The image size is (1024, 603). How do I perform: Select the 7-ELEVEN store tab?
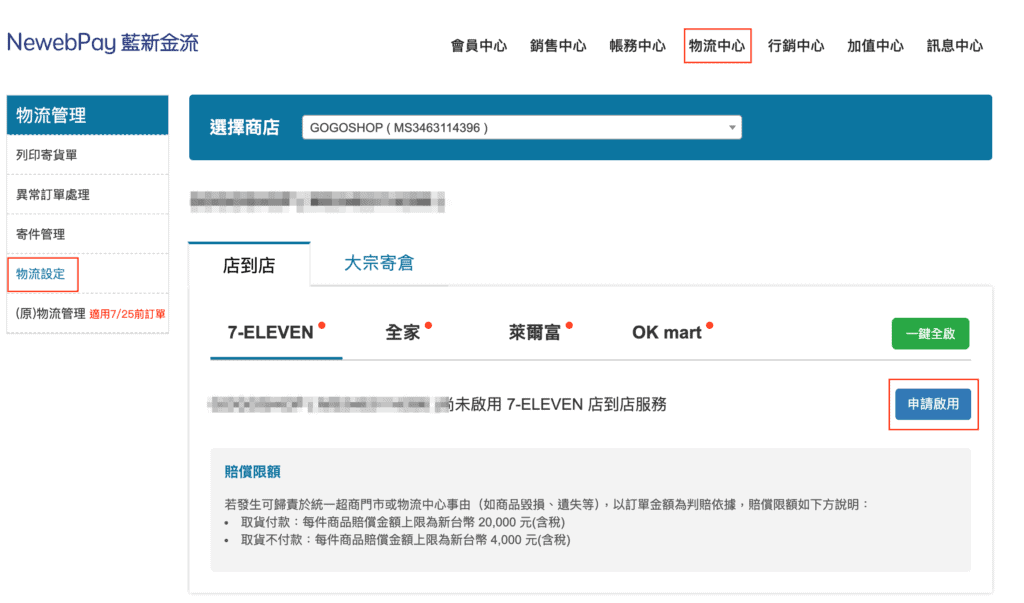click(x=276, y=333)
